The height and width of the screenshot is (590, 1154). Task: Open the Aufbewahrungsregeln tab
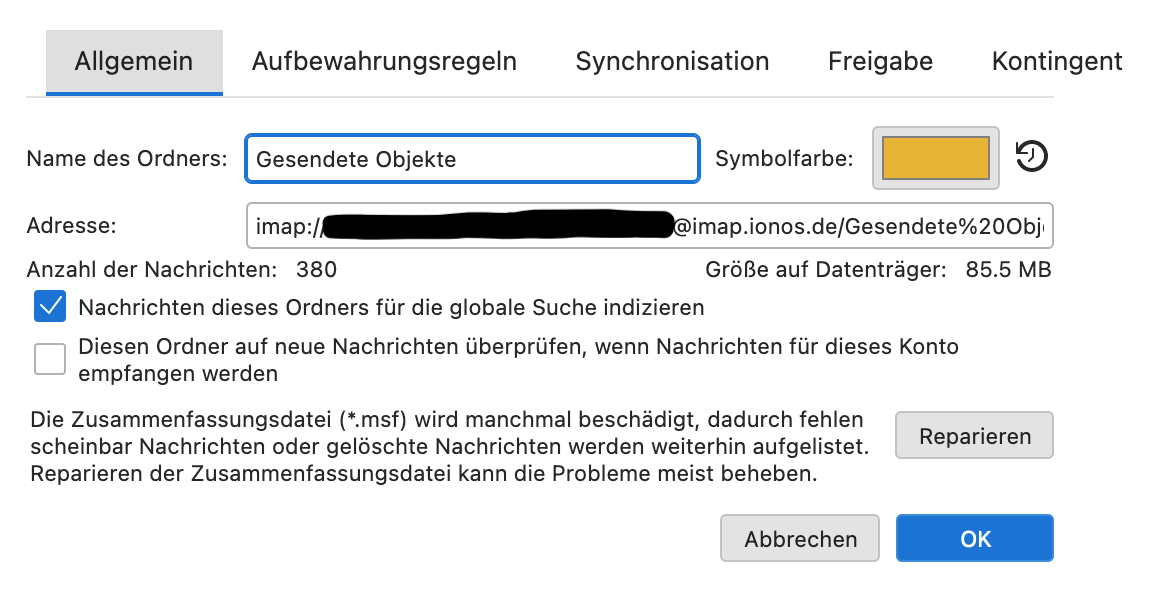click(384, 62)
